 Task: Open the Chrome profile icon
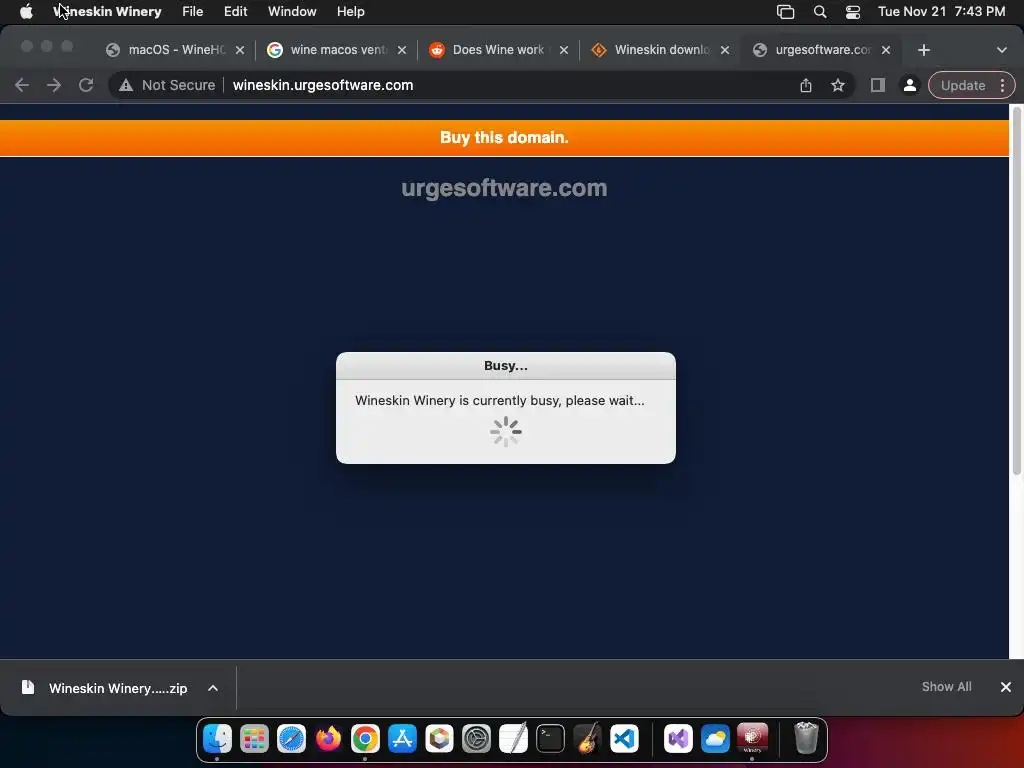[909, 85]
